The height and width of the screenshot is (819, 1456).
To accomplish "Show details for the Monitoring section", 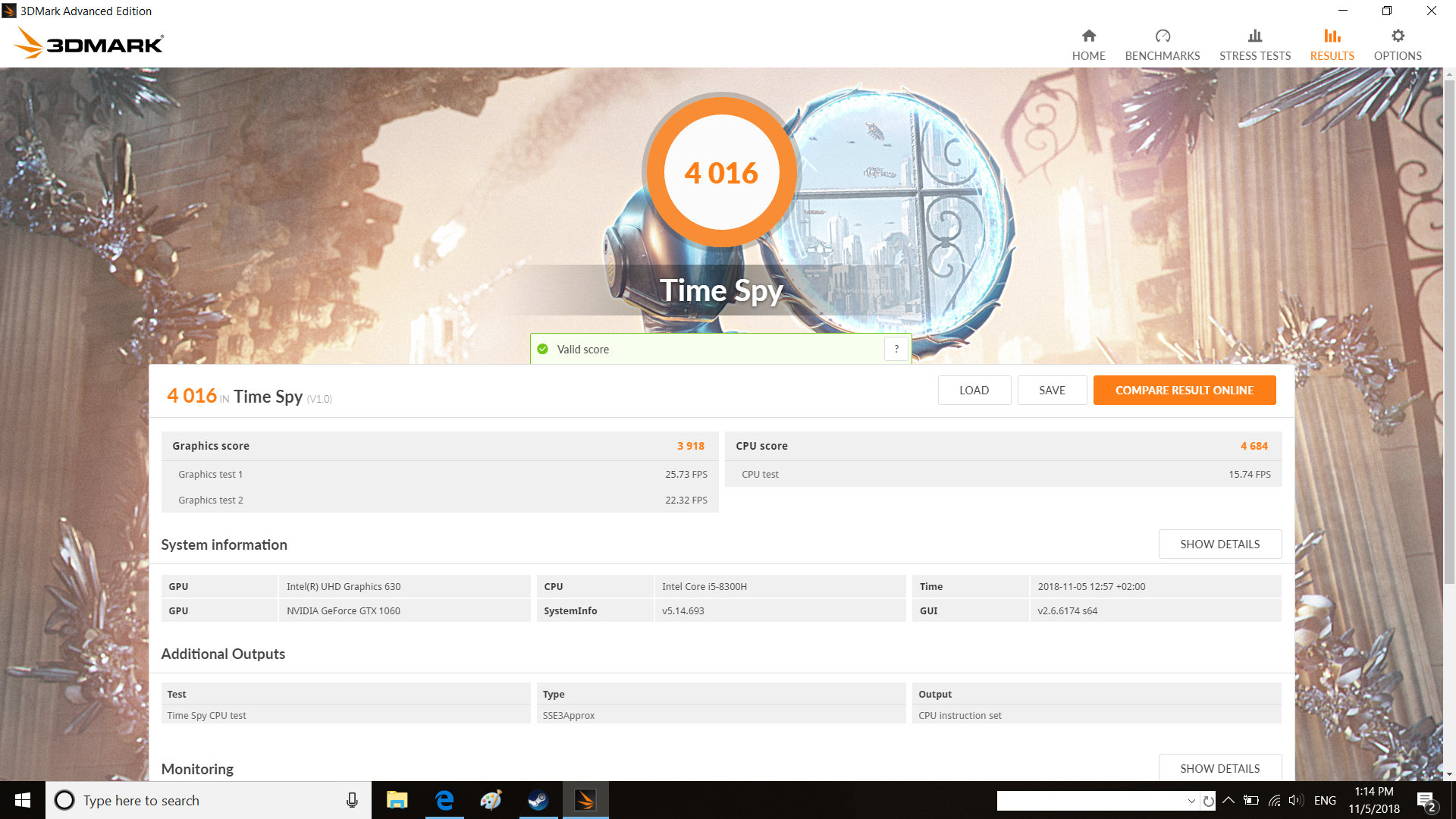I will click(1219, 767).
